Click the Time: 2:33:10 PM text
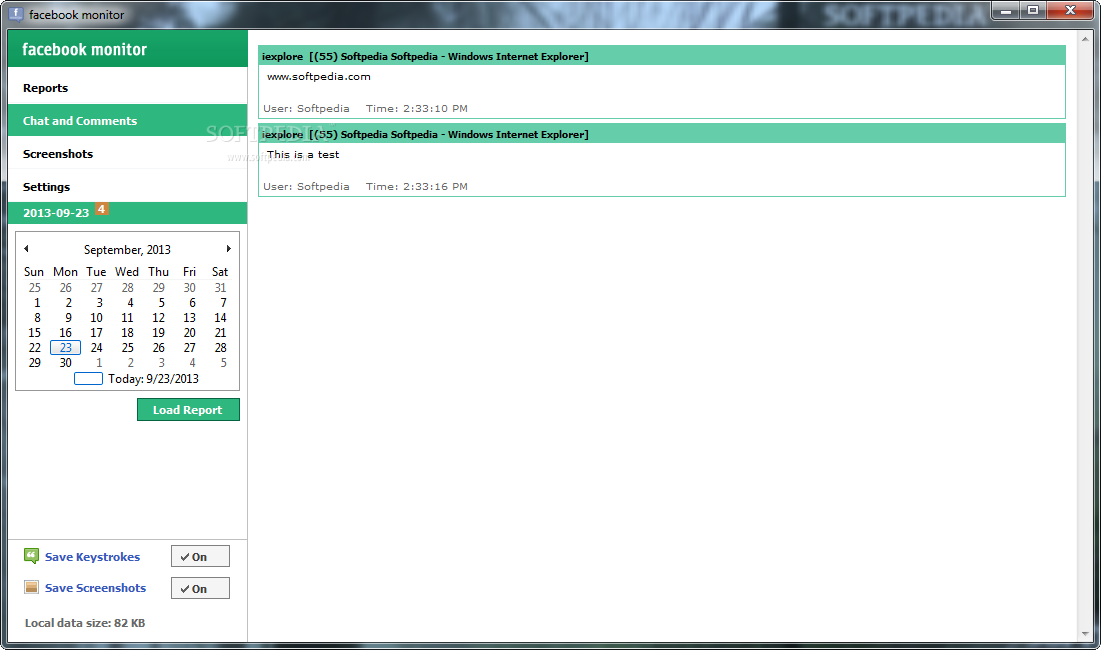This screenshot has height=650, width=1101. (x=416, y=109)
